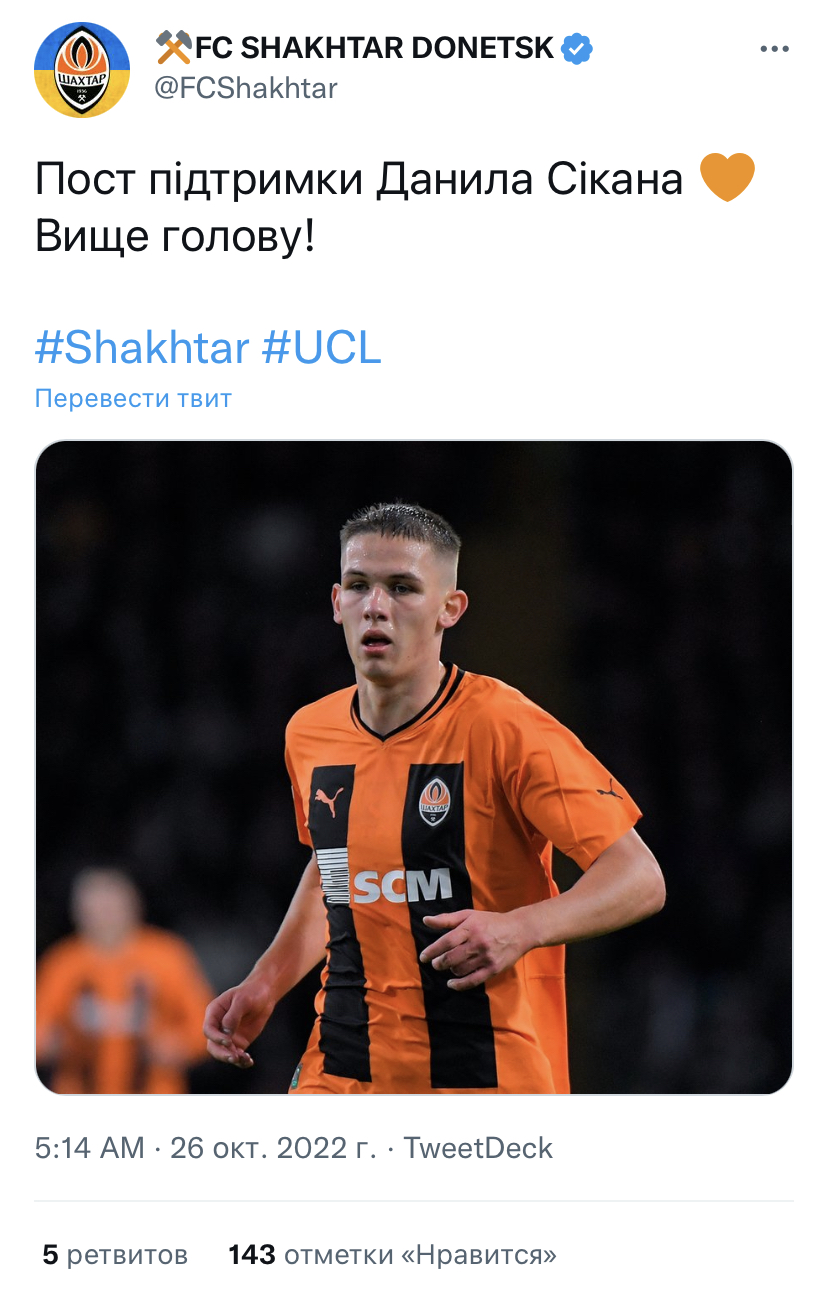Click the FC SHAKHTAR DONETSK display name
Screen dimensions: 828x1306
click(375, 48)
